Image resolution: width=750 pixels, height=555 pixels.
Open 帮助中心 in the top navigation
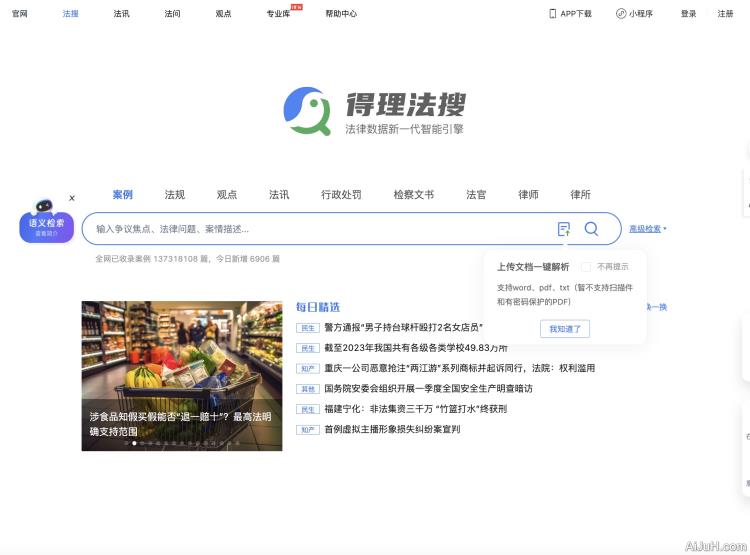(341, 14)
